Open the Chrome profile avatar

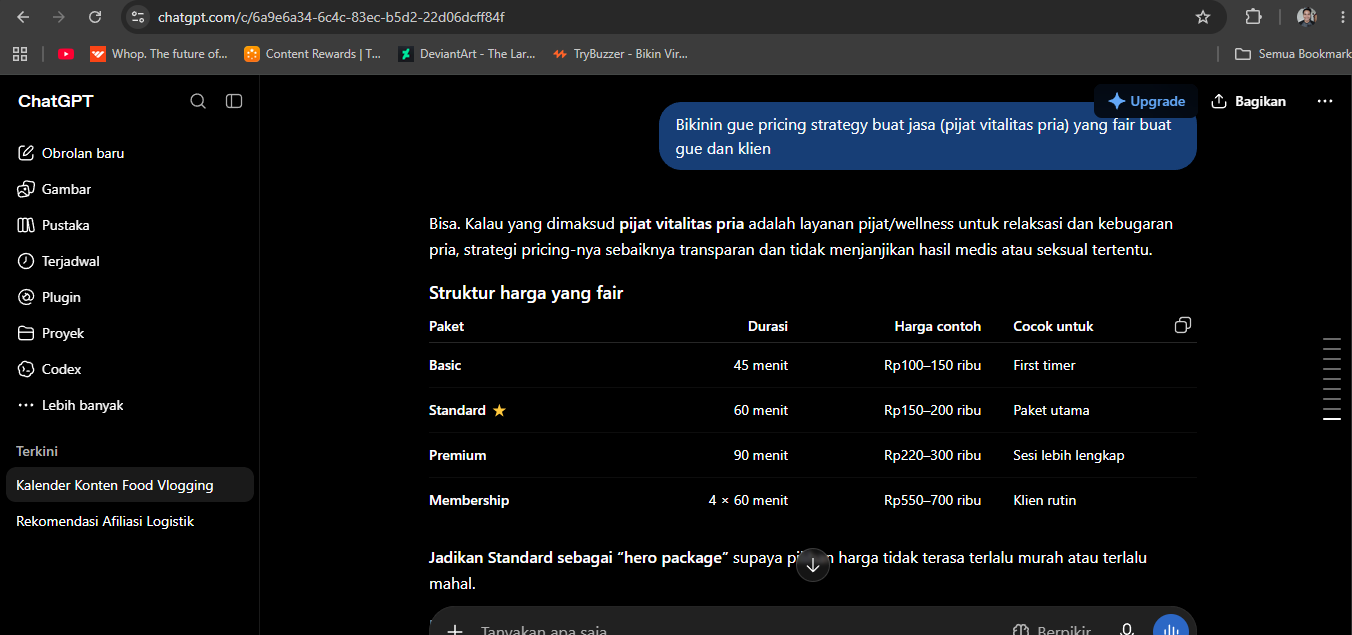pyautogui.click(x=1307, y=17)
